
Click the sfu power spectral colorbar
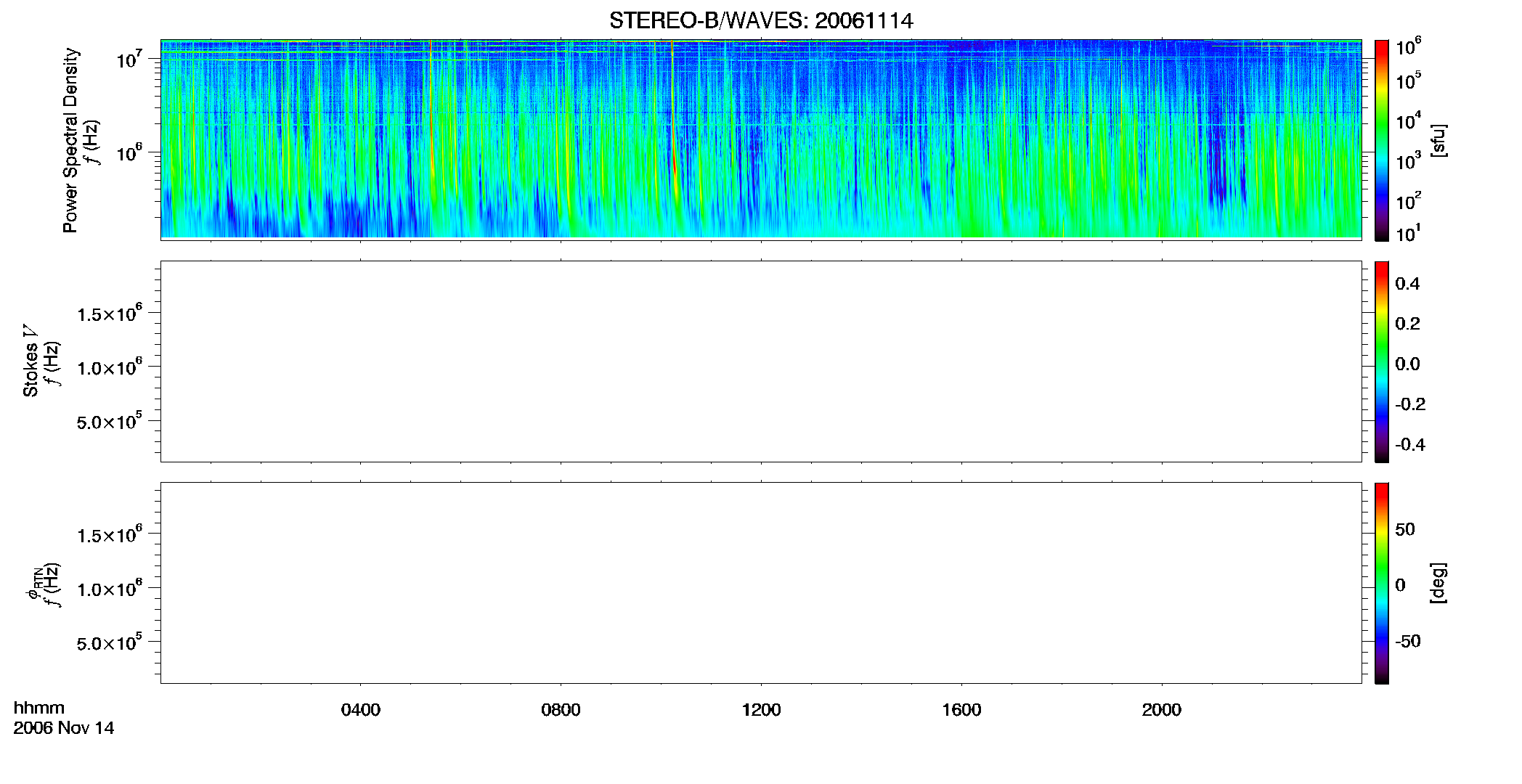[1382, 140]
